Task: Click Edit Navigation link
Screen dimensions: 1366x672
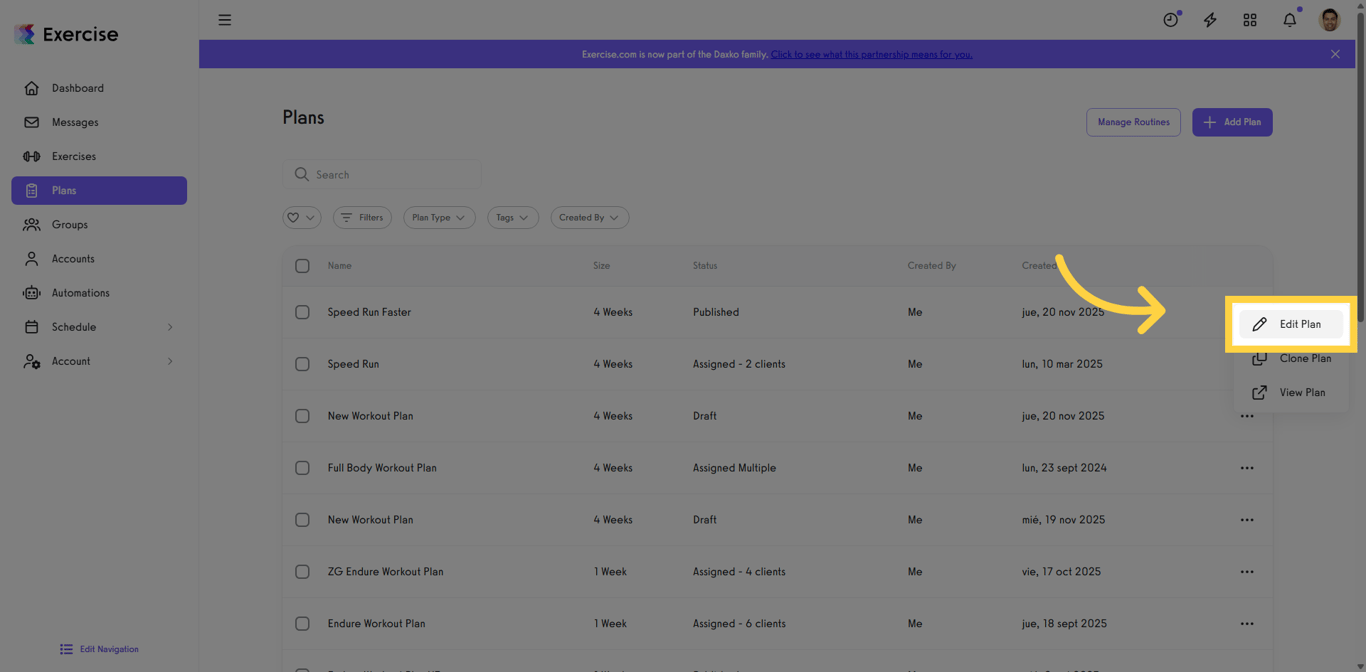Action: pyautogui.click(x=99, y=649)
